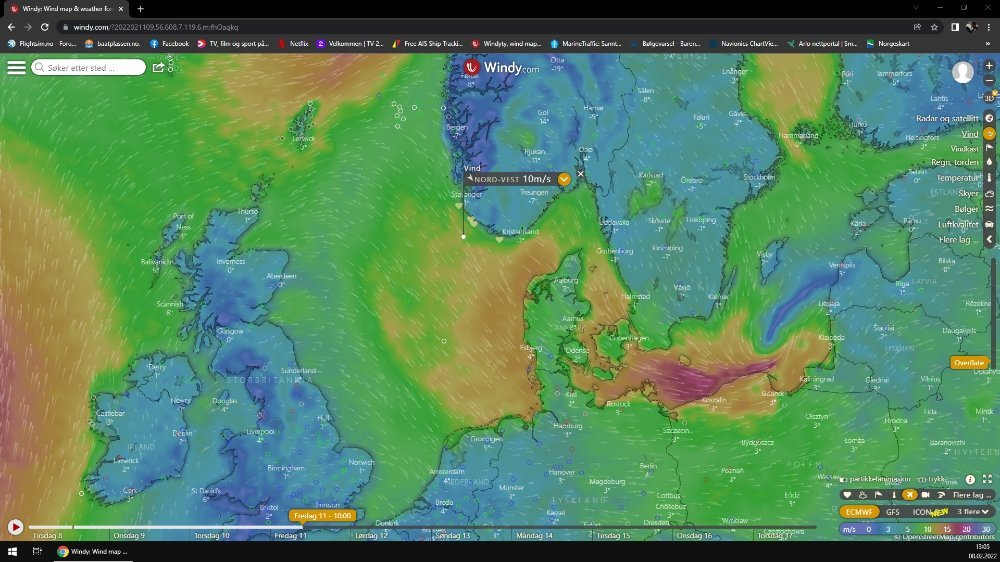Click the paraglider icon in bottom toolbar
This screenshot has height=562, width=1000.
tap(941, 495)
